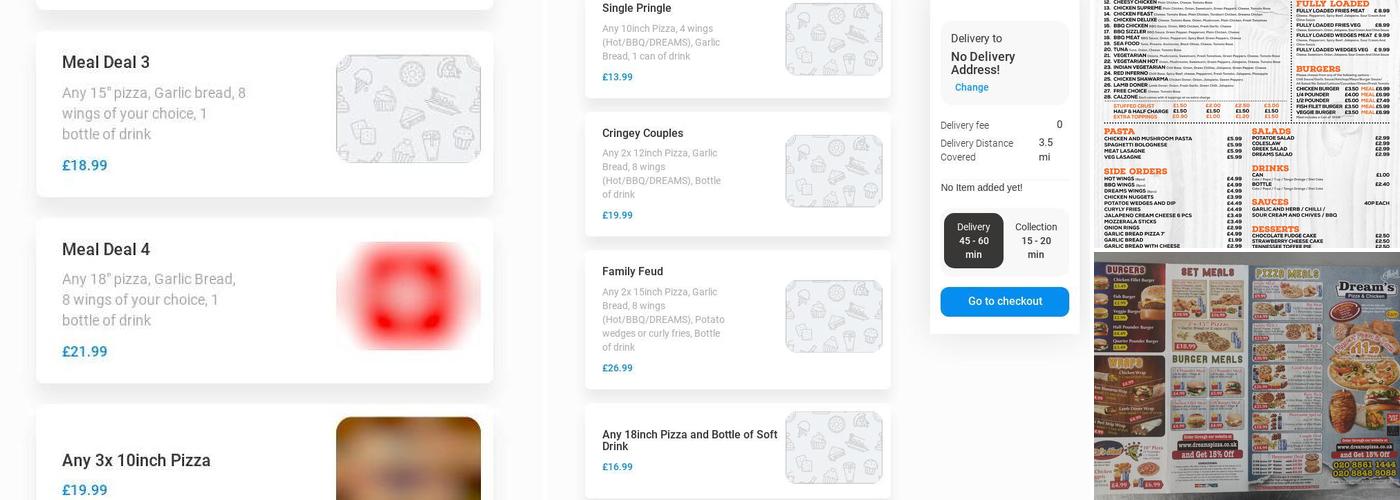The width and height of the screenshot is (1400, 500).
Task: Click Change delivery address link
Action: [971, 88]
